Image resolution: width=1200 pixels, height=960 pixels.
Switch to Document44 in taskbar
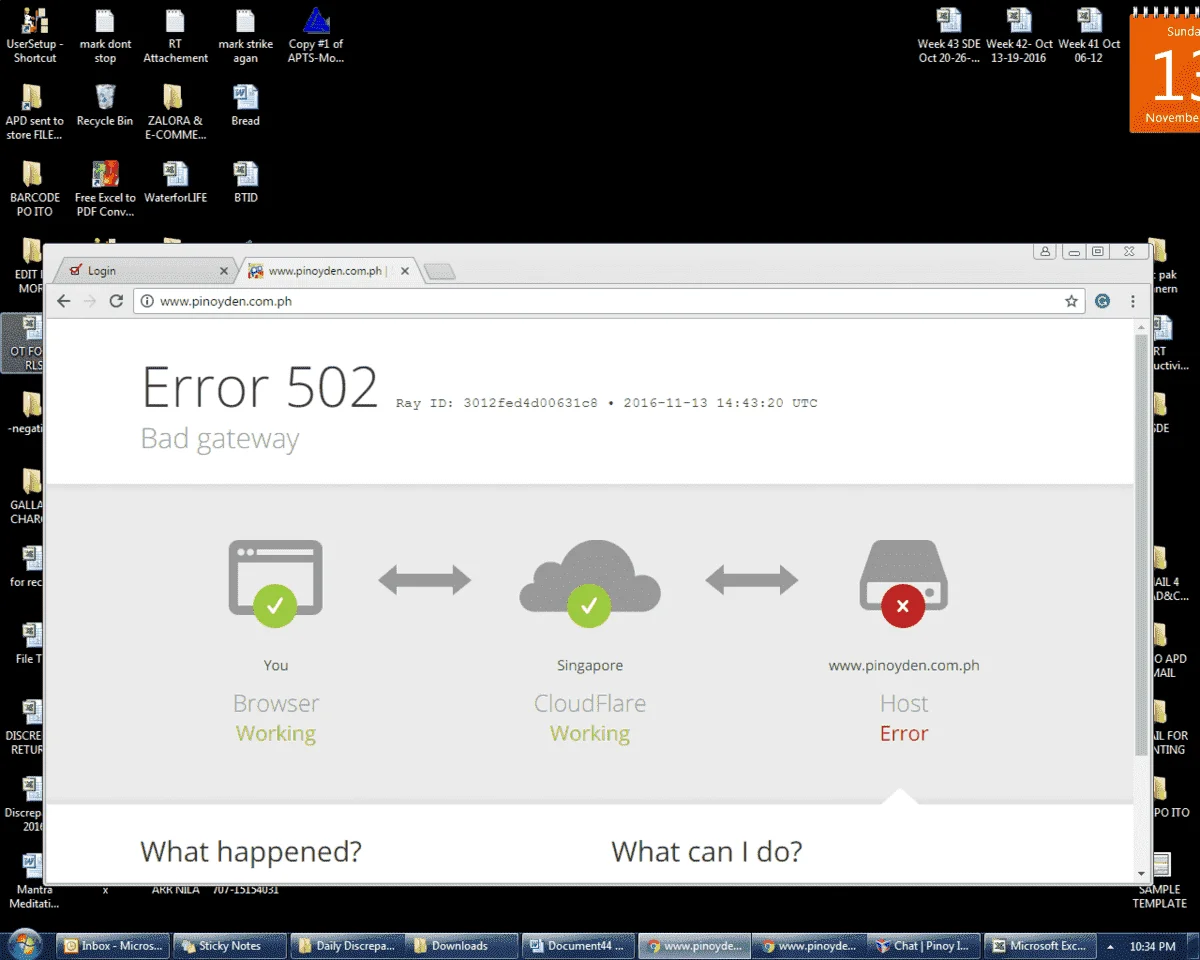tap(578, 945)
